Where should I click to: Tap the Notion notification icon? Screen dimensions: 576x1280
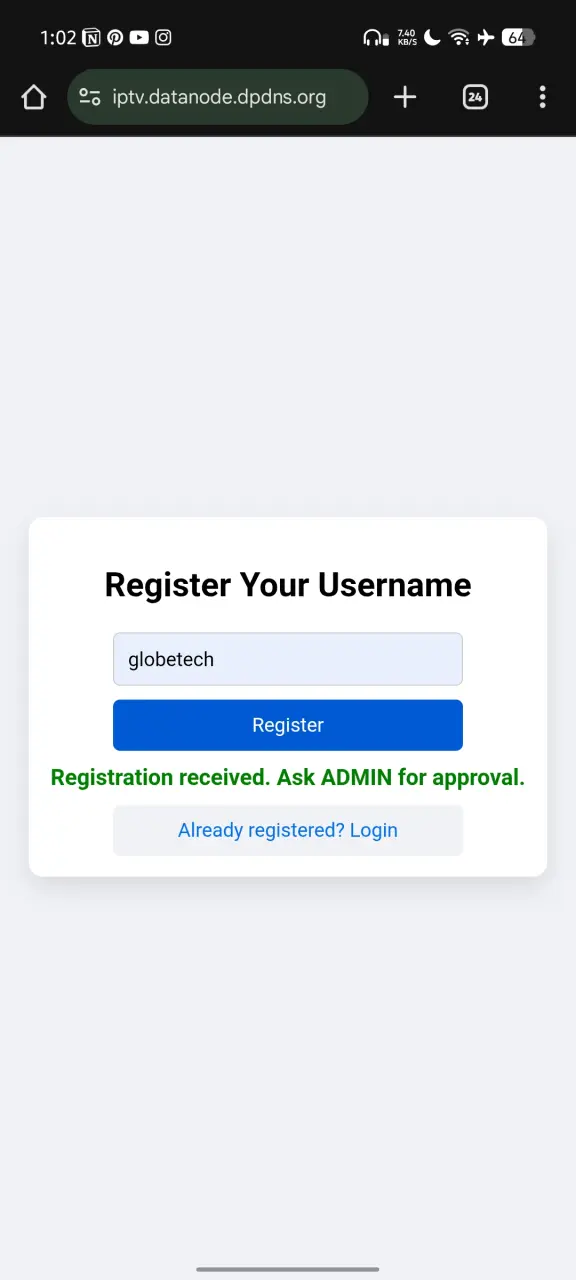click(92, 38)
